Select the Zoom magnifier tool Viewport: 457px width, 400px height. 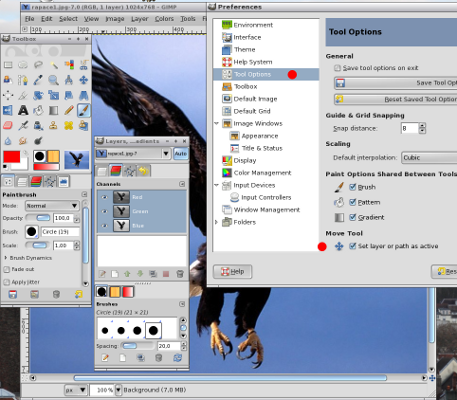[x=53, y=80]
